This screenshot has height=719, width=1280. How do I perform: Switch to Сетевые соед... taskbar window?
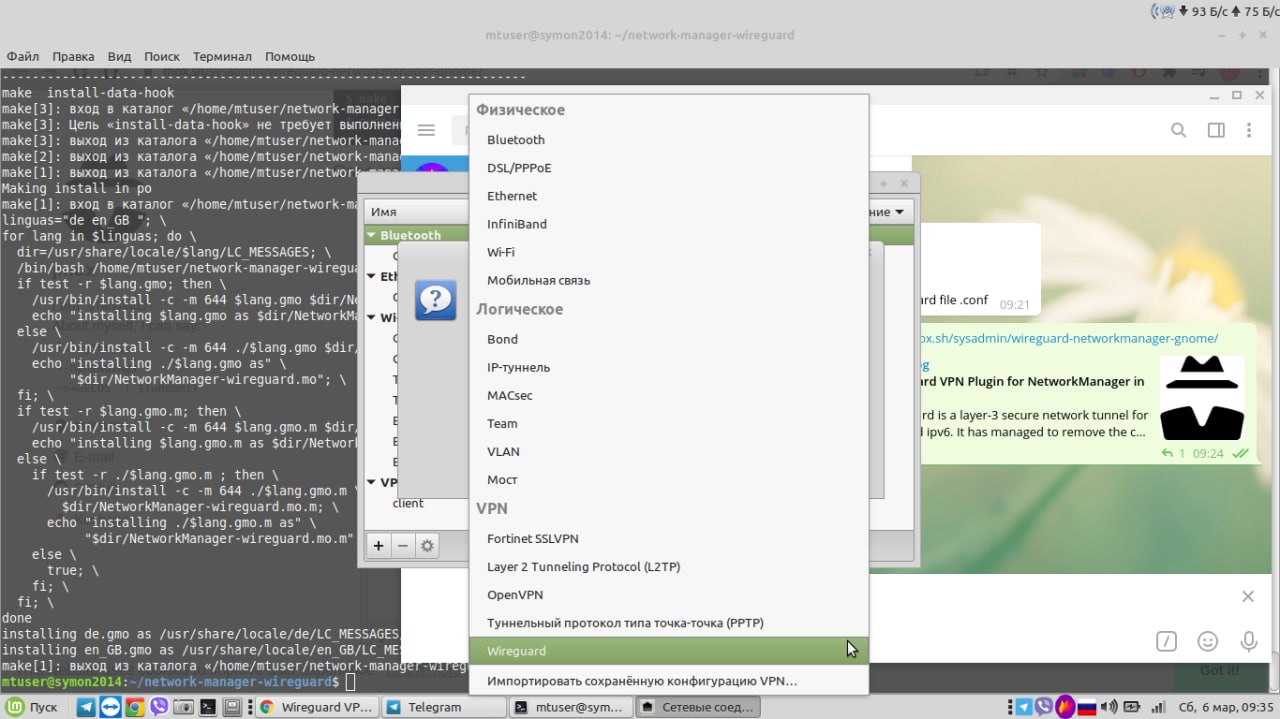coord(697,707)
